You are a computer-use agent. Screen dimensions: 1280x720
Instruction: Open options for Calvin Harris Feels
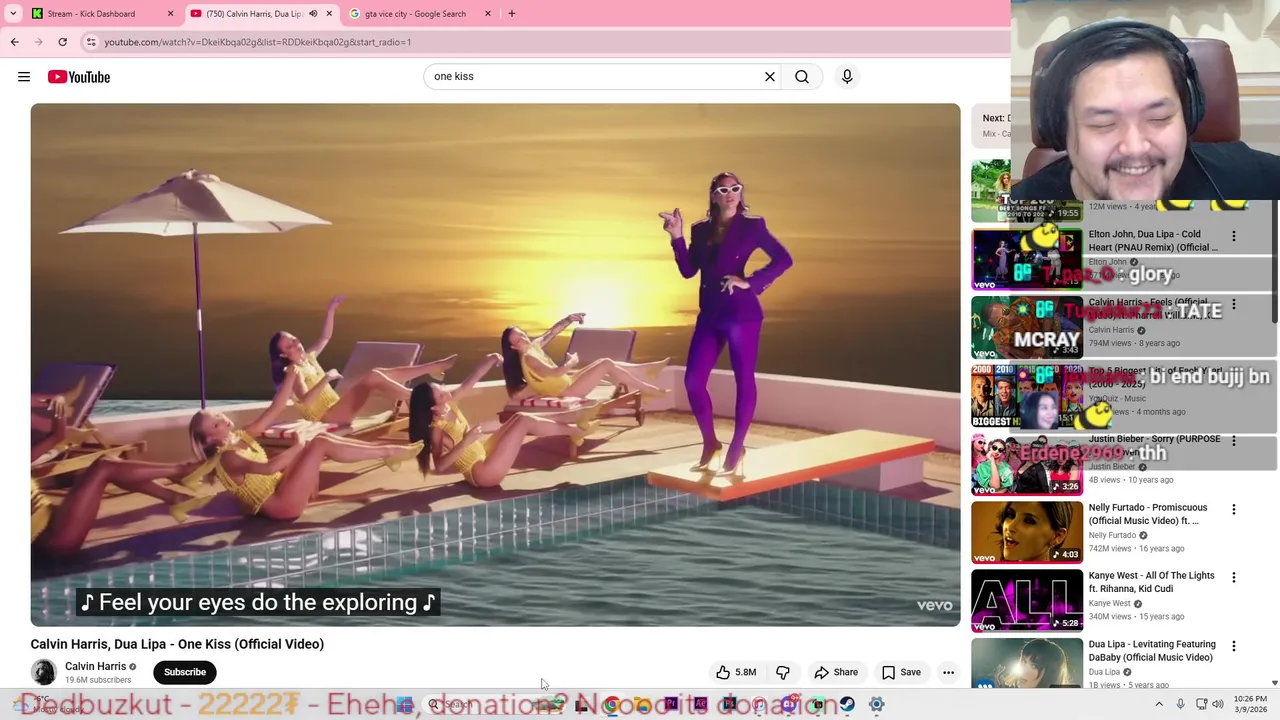coord(1234,304)
